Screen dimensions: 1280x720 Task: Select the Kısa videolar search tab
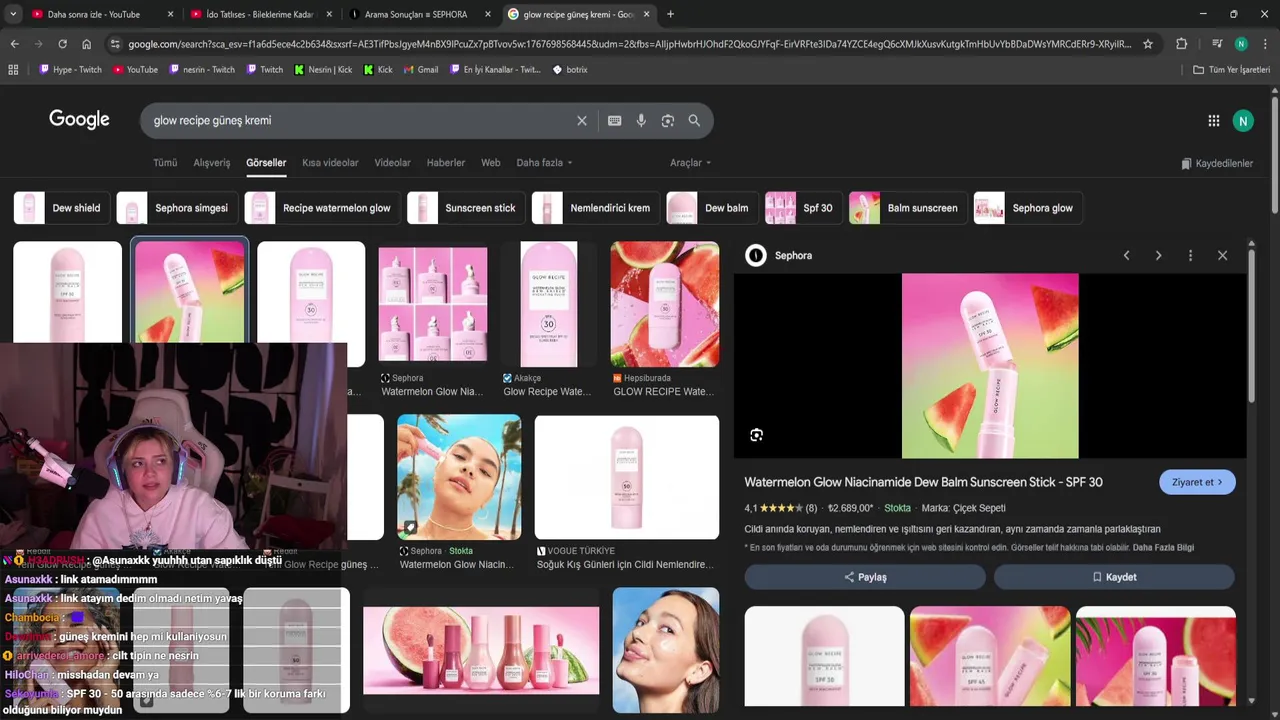point(330,163)
